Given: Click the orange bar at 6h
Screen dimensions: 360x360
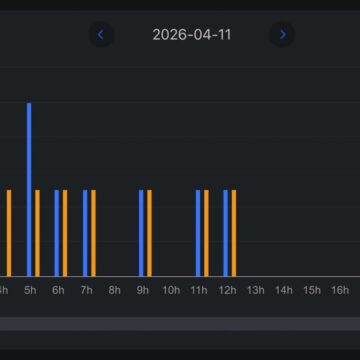Looking at the screenshot, I should point(65,233).
